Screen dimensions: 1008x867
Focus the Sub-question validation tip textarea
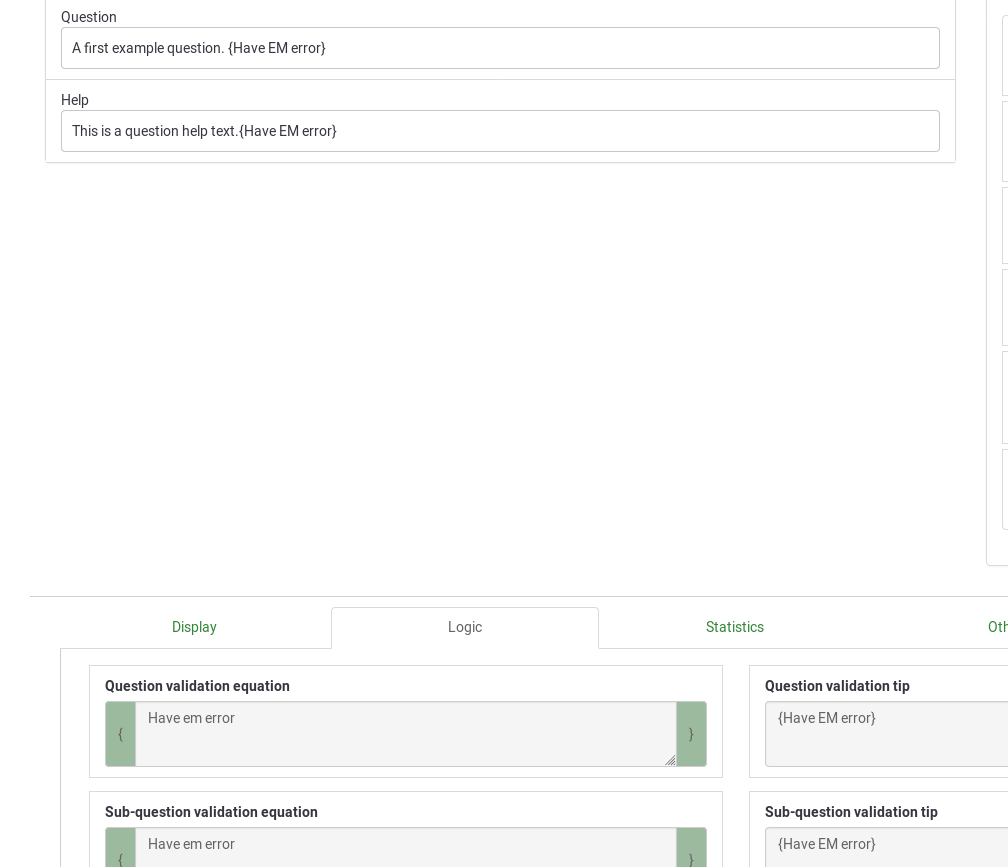tap(886, 848)
